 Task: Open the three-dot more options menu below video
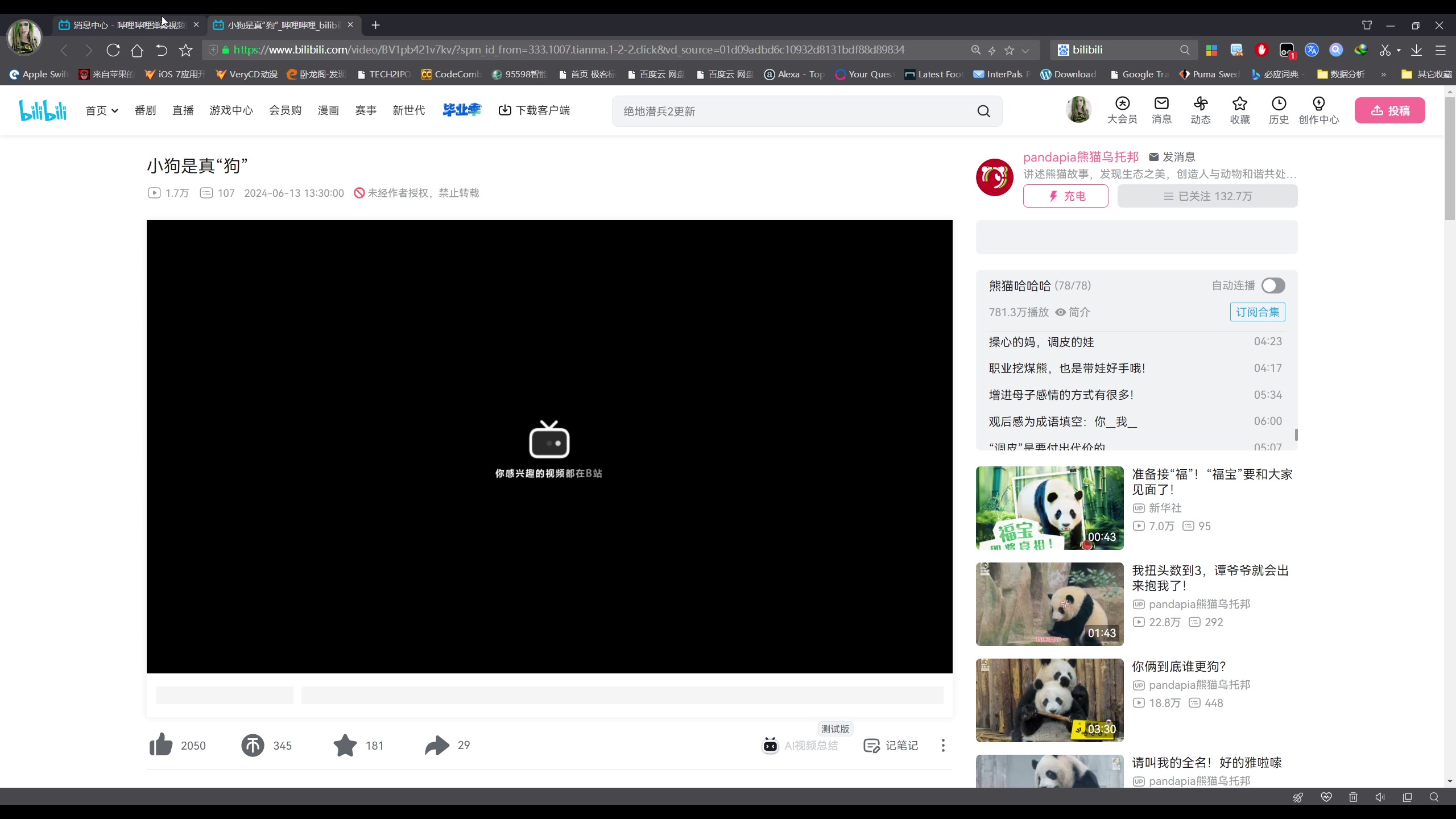(x=943, y=746)
